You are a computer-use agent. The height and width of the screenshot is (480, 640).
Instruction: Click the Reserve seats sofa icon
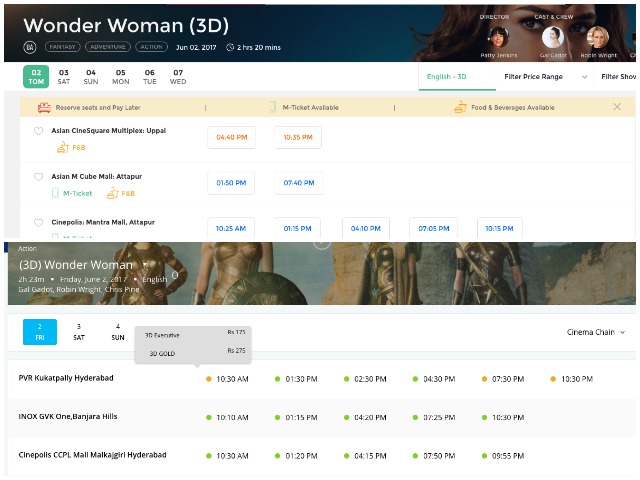pyautogui.click(x=44, y=107)
